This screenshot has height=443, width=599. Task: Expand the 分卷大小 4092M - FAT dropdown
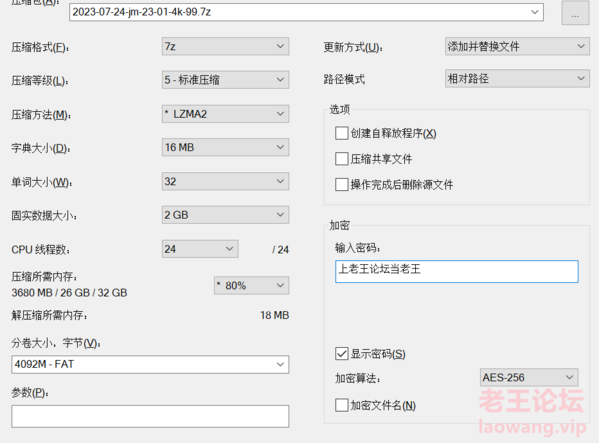pyautogui.click(x=150, y=364)
